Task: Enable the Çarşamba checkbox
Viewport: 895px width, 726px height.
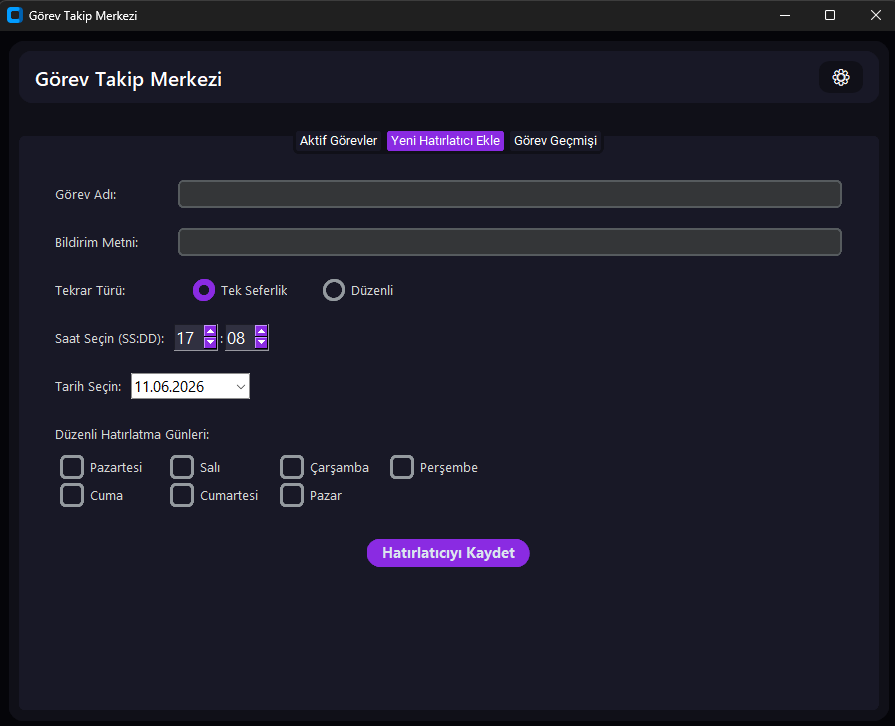Action: click(x=292, y=467)
